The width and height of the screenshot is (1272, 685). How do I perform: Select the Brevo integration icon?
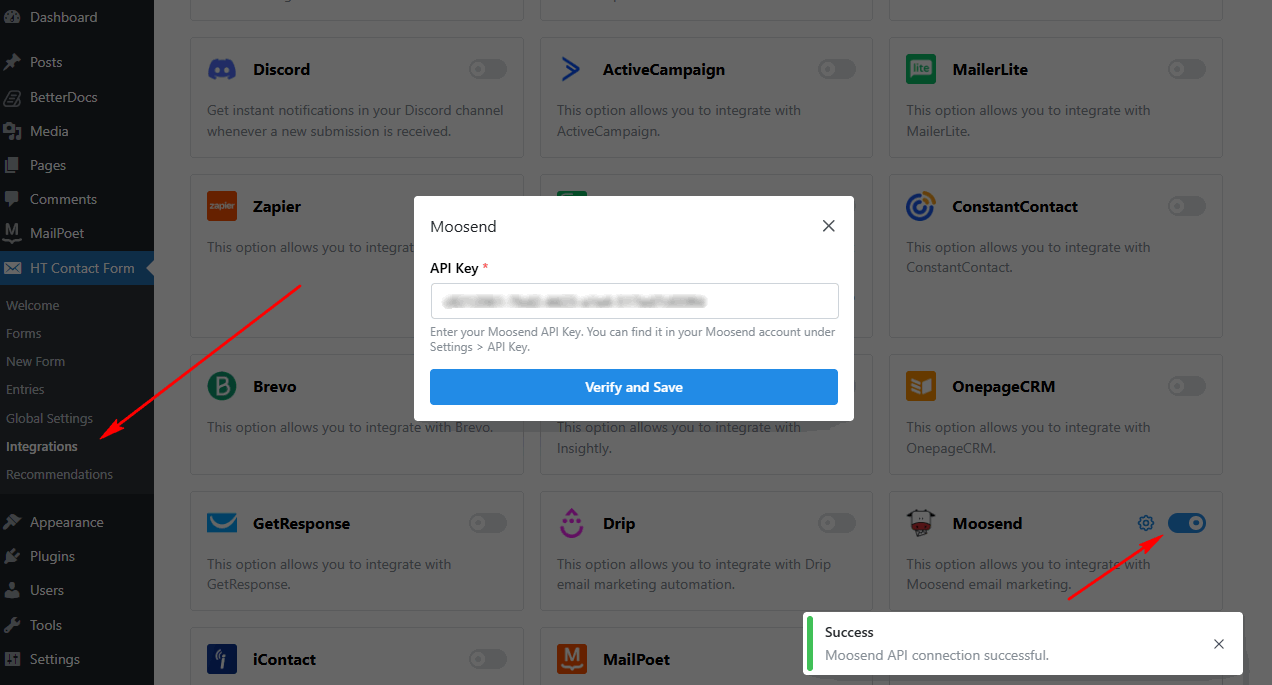pyautogui.click(x=222, y=386)
